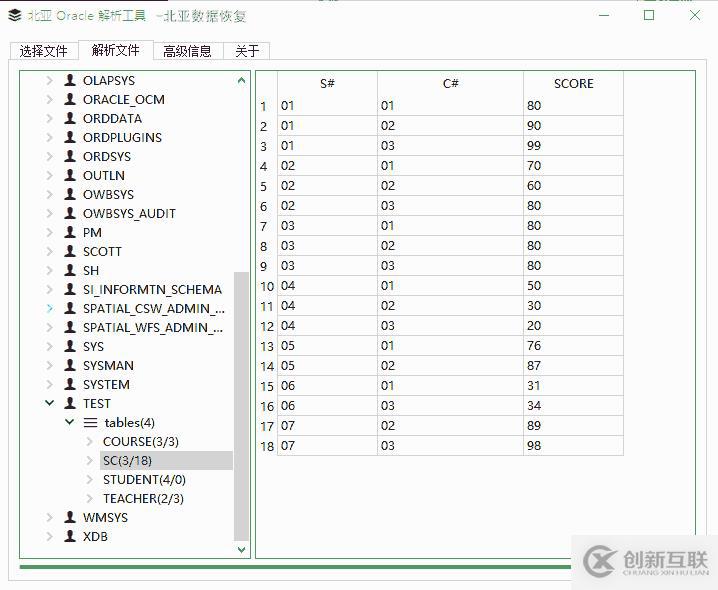
Task: Open the 选择文件 tab
Action: [44, 51]
